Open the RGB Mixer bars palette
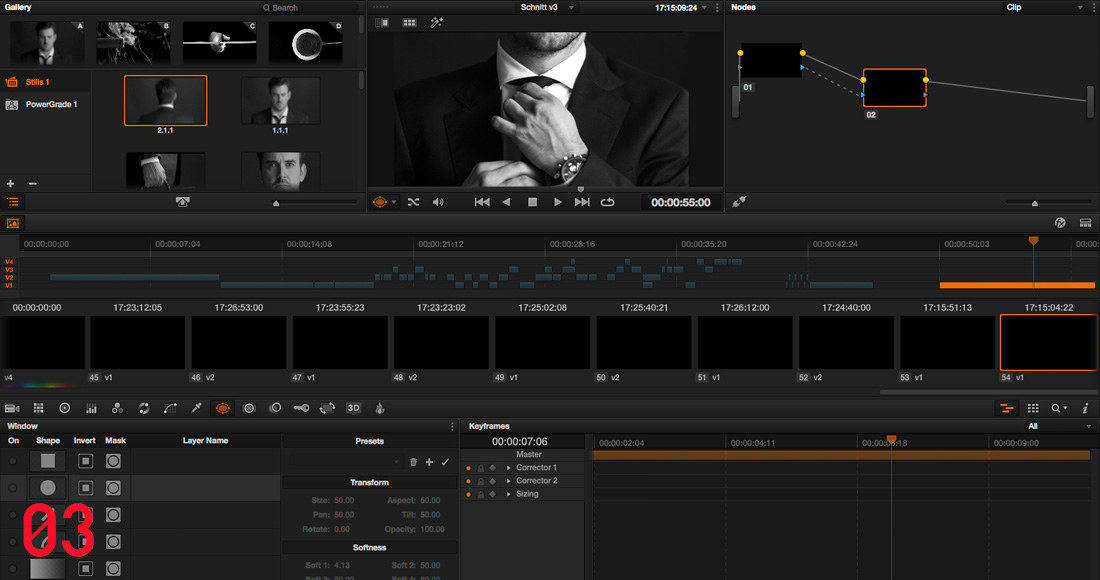 [91, 408]
